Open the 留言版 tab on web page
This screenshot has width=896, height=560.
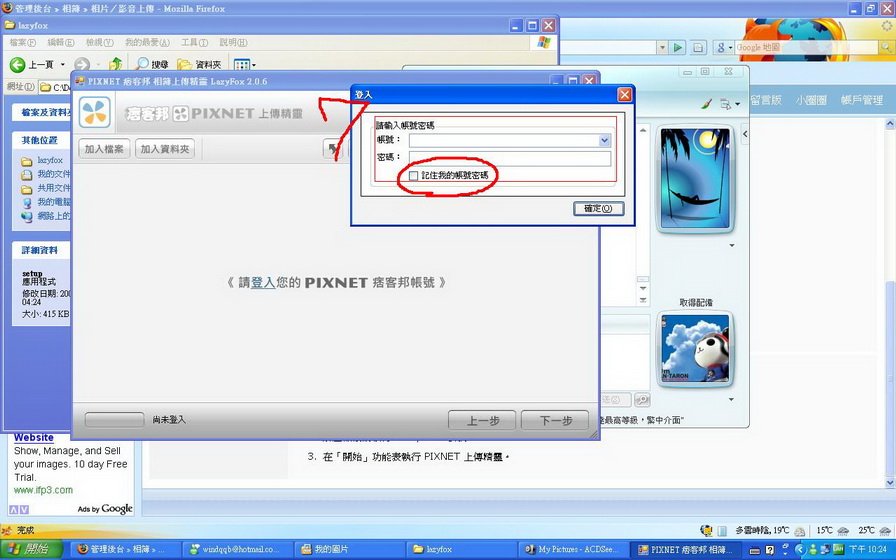click(x=766, y=100)
